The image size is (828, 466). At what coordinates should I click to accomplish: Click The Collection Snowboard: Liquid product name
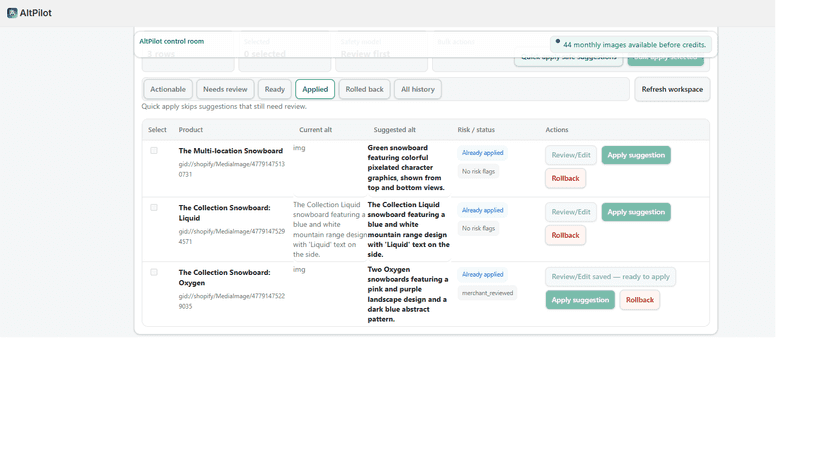(224, 213)
